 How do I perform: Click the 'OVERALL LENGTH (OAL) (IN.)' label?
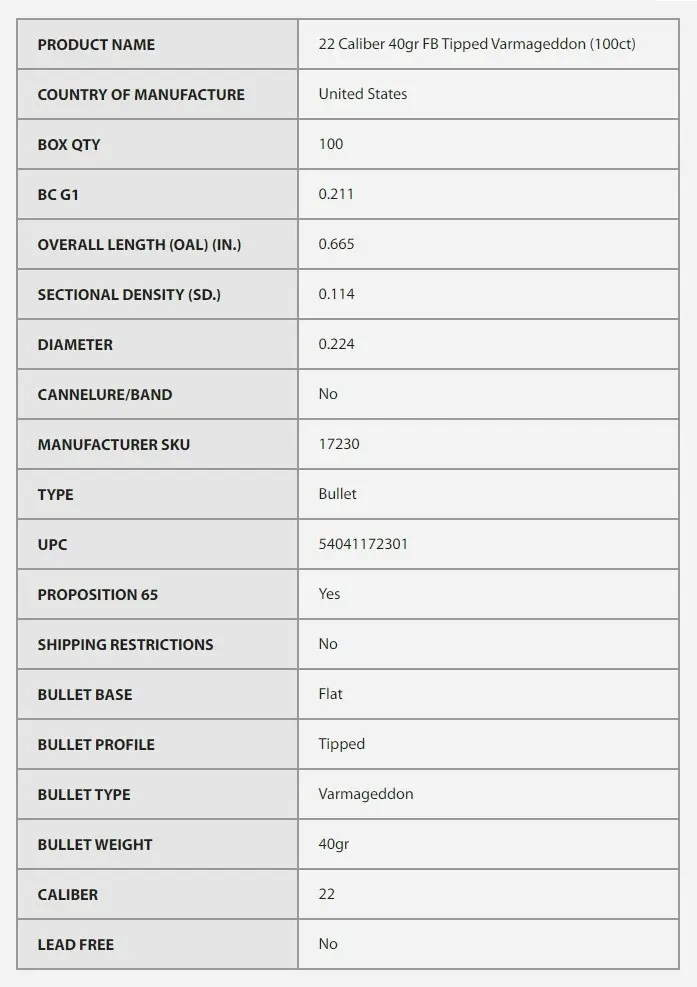[x=139, y=244]
